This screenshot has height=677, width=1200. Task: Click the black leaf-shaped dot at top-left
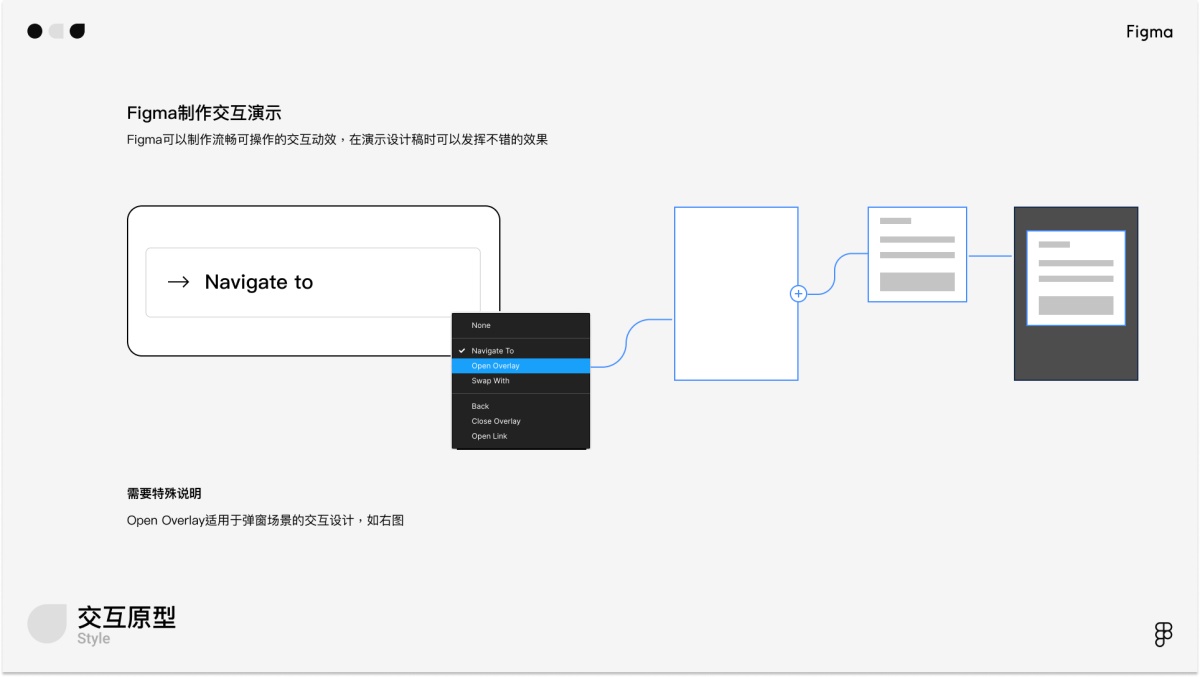tap(77, 31)
